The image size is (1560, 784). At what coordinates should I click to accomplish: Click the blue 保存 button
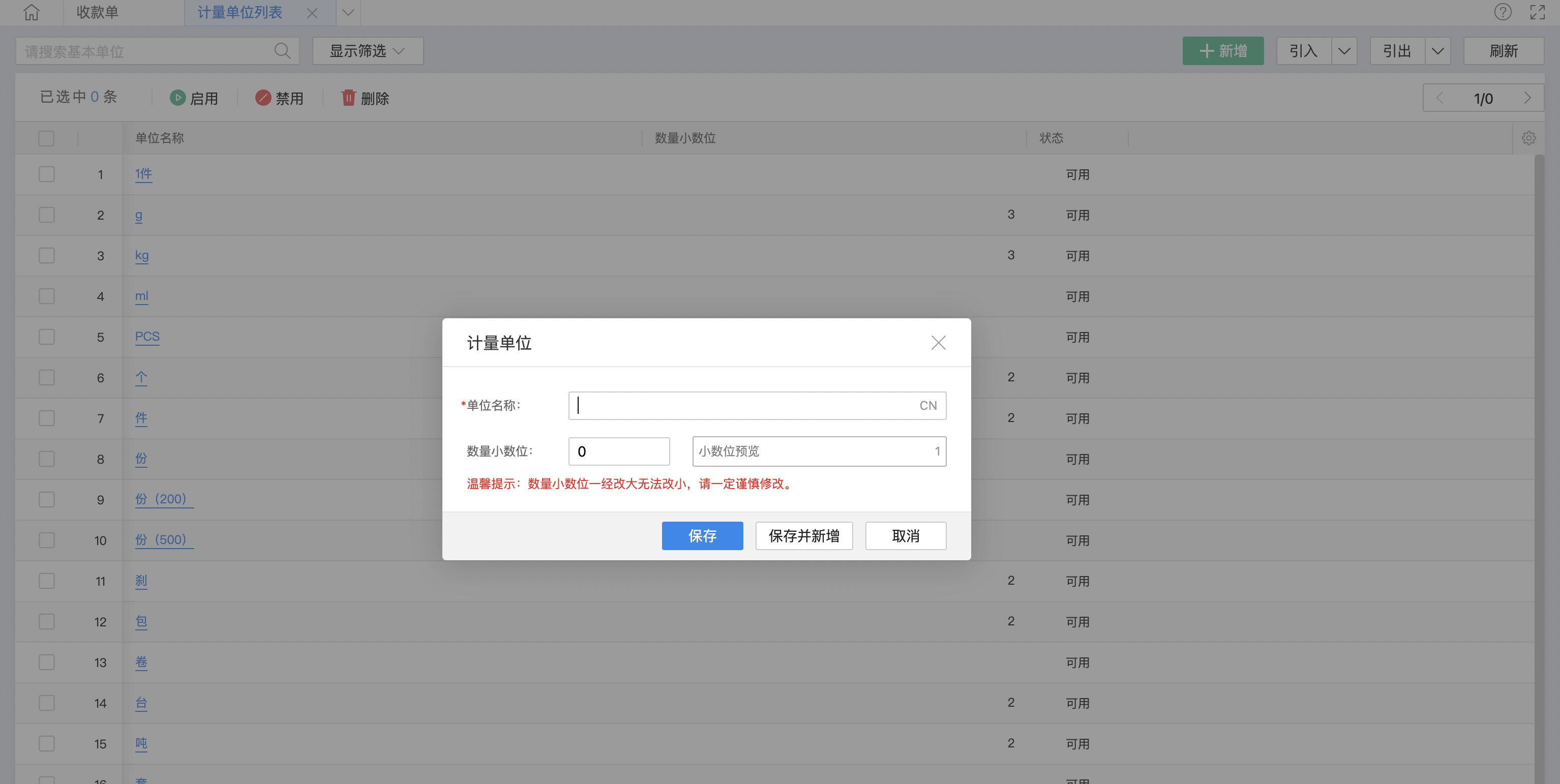pos(702,536)
